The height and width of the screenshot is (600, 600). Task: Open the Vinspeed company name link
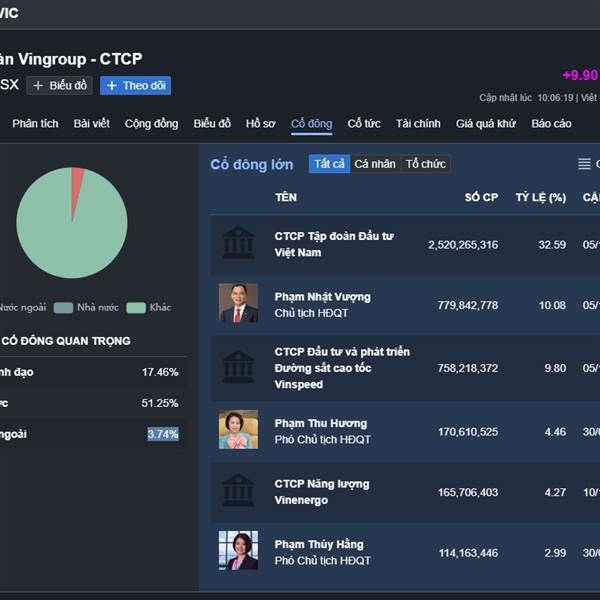[x=342, y=368]
